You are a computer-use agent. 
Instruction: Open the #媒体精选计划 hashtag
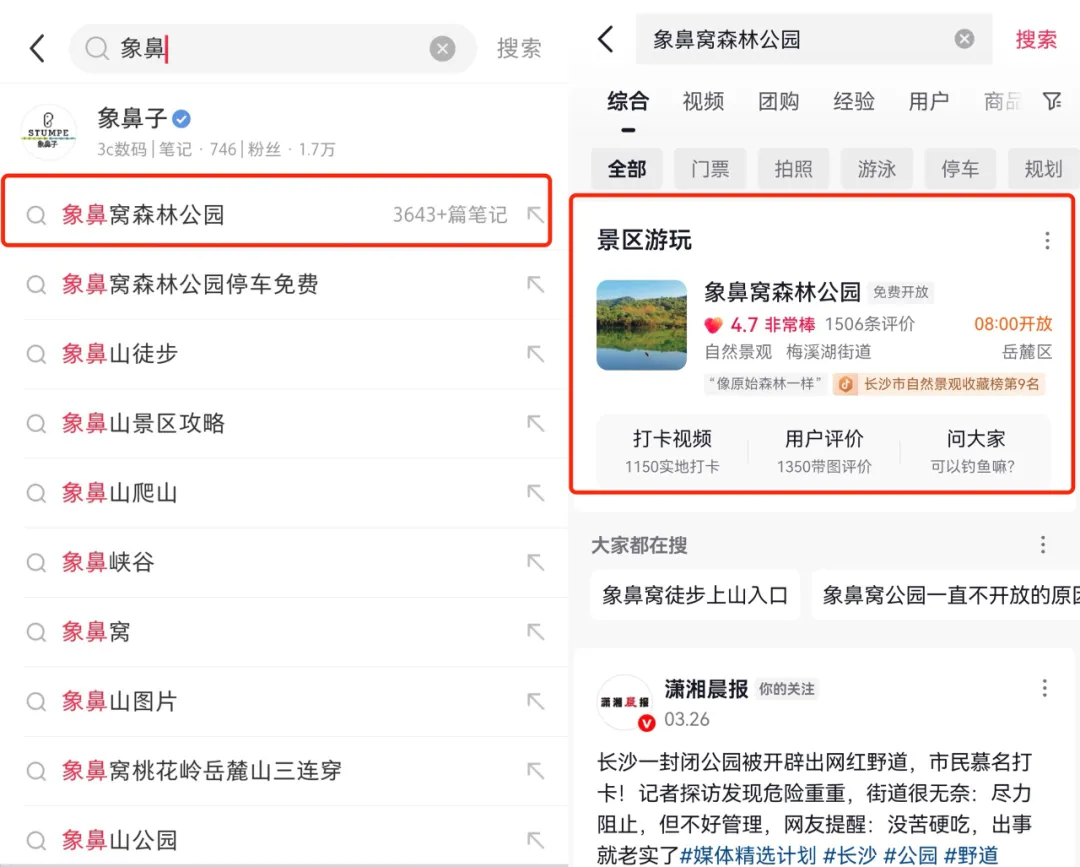748,855
